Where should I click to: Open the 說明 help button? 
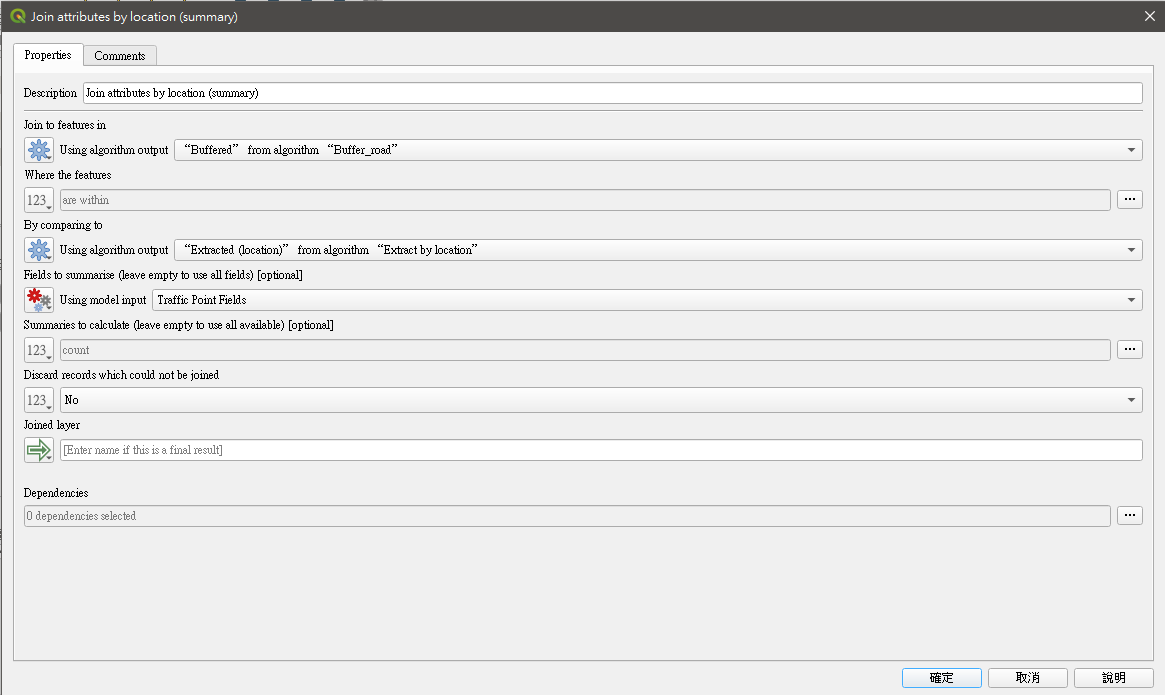point(1113,678)
